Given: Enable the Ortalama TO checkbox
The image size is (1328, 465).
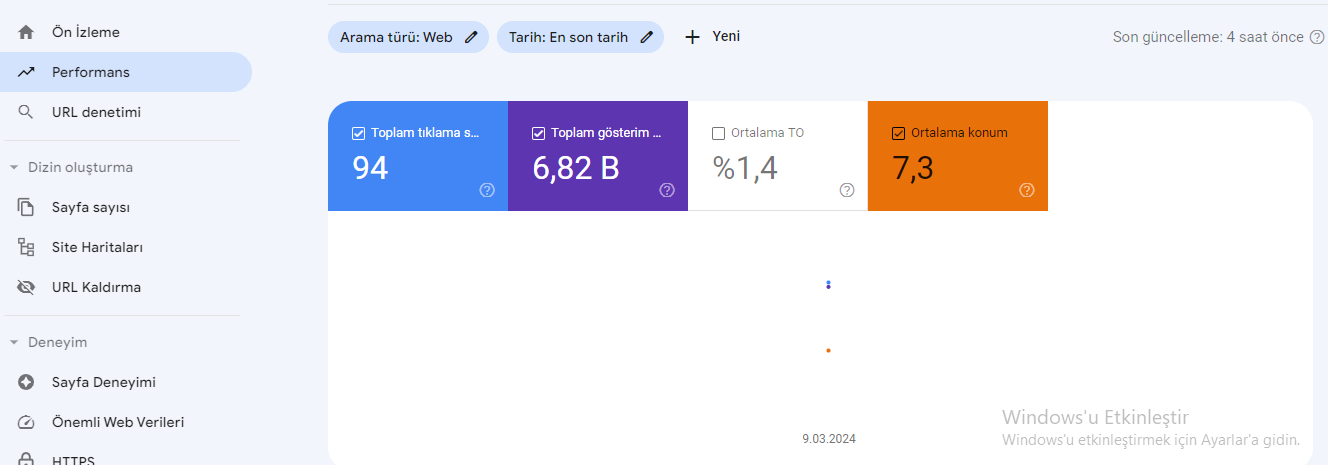Looking at the screenshot, I should click(718, 133).
